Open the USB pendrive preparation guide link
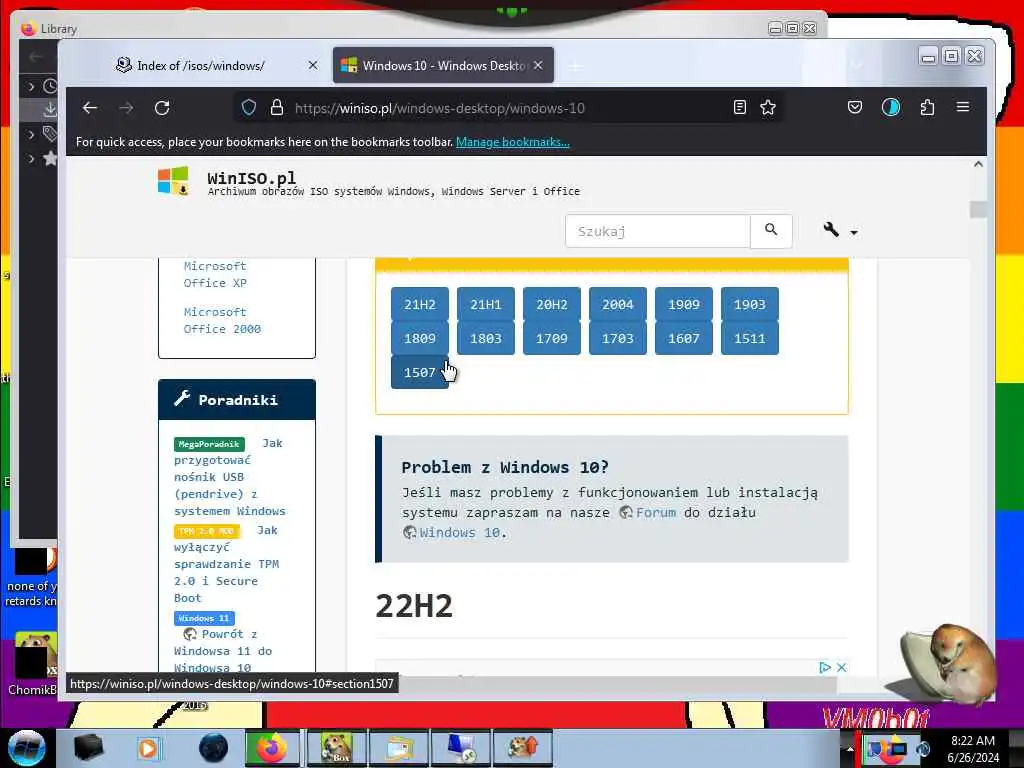Screen dimensions: 1024x768 pos(229,477)
